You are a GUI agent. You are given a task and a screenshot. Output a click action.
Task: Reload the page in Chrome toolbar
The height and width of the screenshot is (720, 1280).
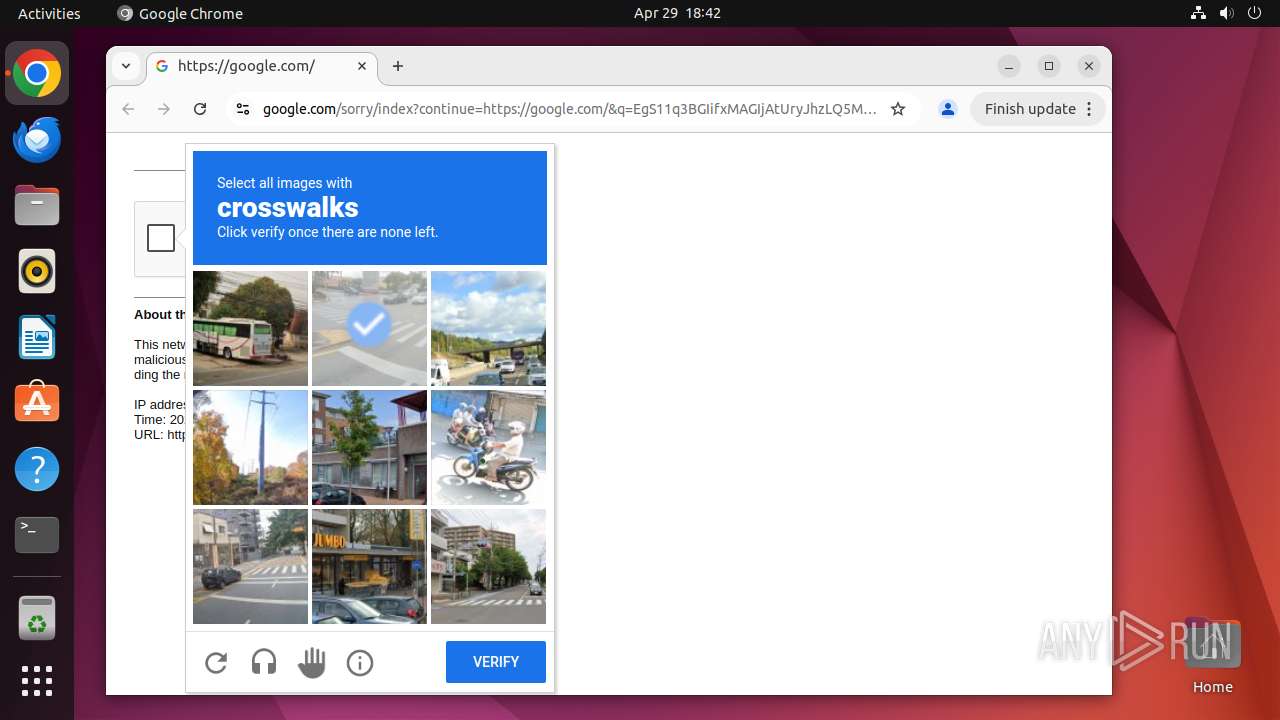point(200,109)
